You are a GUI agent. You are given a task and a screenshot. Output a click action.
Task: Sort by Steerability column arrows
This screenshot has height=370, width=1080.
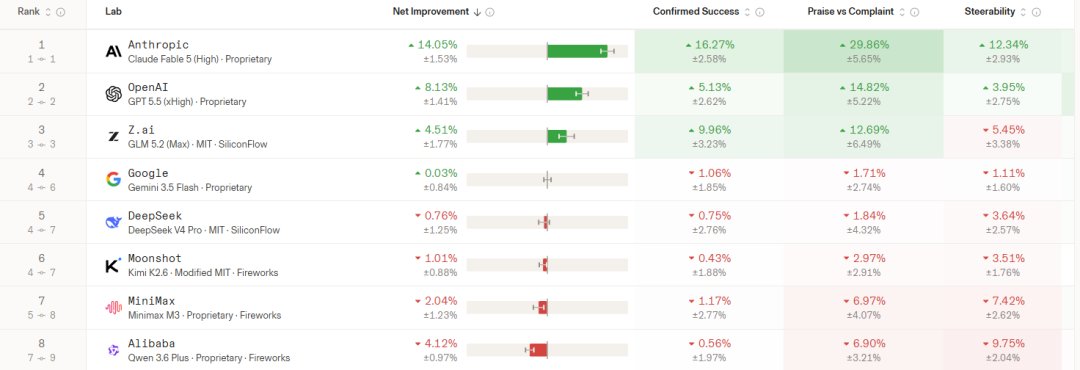pyautogui.click(x=1024, y=12)
